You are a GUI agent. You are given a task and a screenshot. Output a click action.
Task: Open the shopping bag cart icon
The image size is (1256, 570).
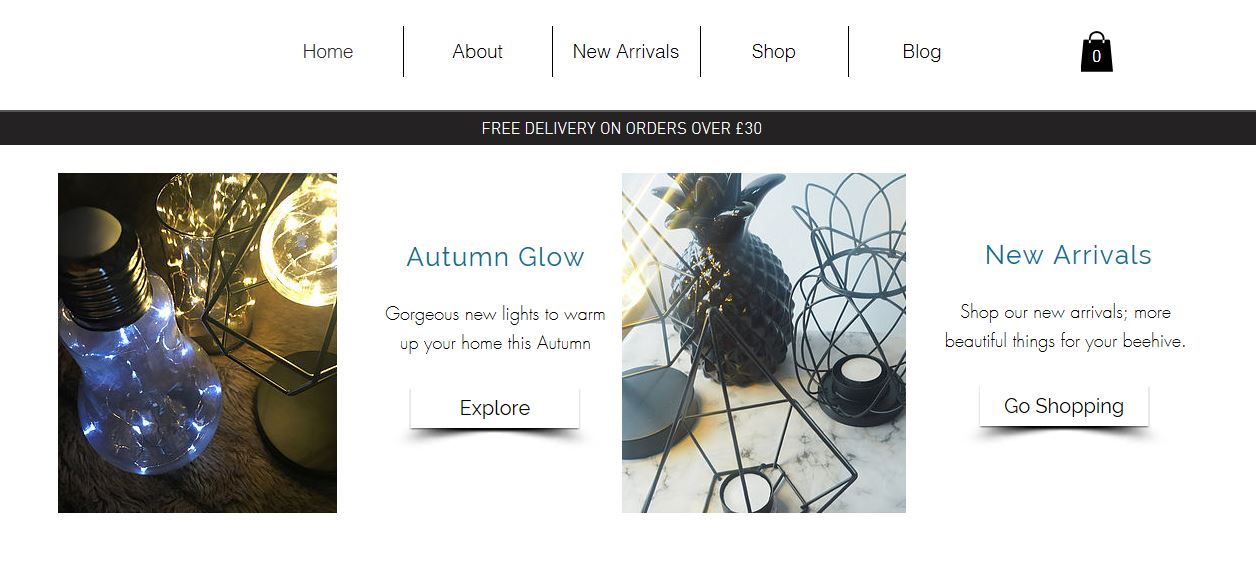(x=1096, y=52)
